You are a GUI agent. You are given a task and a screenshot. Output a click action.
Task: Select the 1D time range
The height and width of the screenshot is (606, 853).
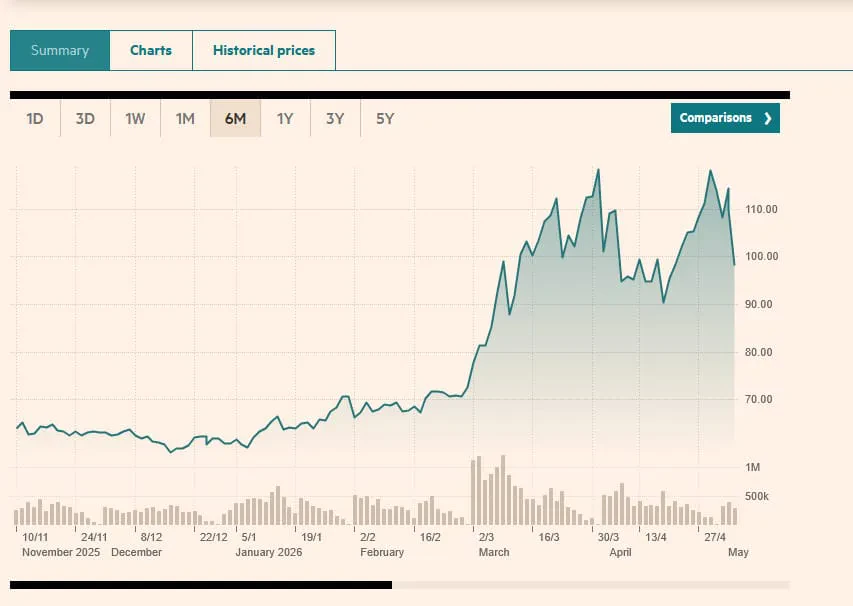point(35,118)
